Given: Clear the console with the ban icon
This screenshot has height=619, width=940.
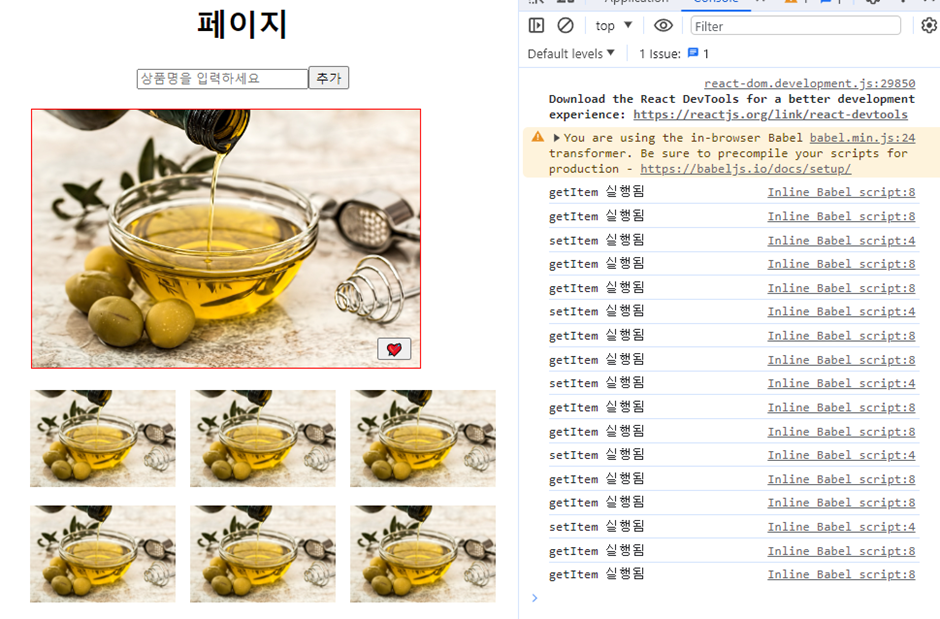Looking at the screenshot, I should [565, 26].
